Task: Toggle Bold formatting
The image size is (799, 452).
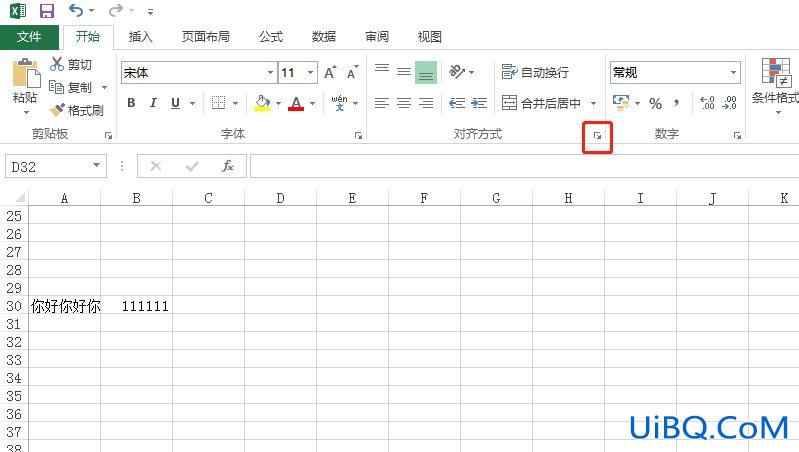Action: [x=131, y=103]
